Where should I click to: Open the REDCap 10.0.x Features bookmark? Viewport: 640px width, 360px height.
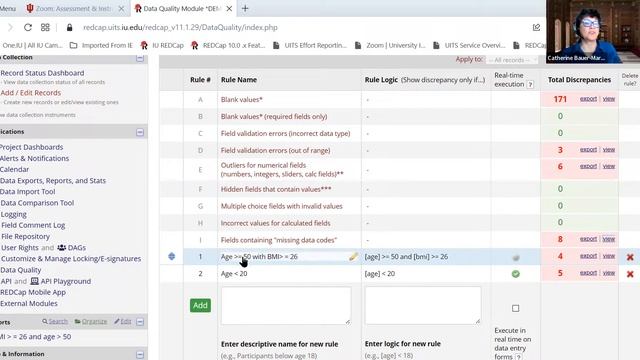tap(228, 45)
